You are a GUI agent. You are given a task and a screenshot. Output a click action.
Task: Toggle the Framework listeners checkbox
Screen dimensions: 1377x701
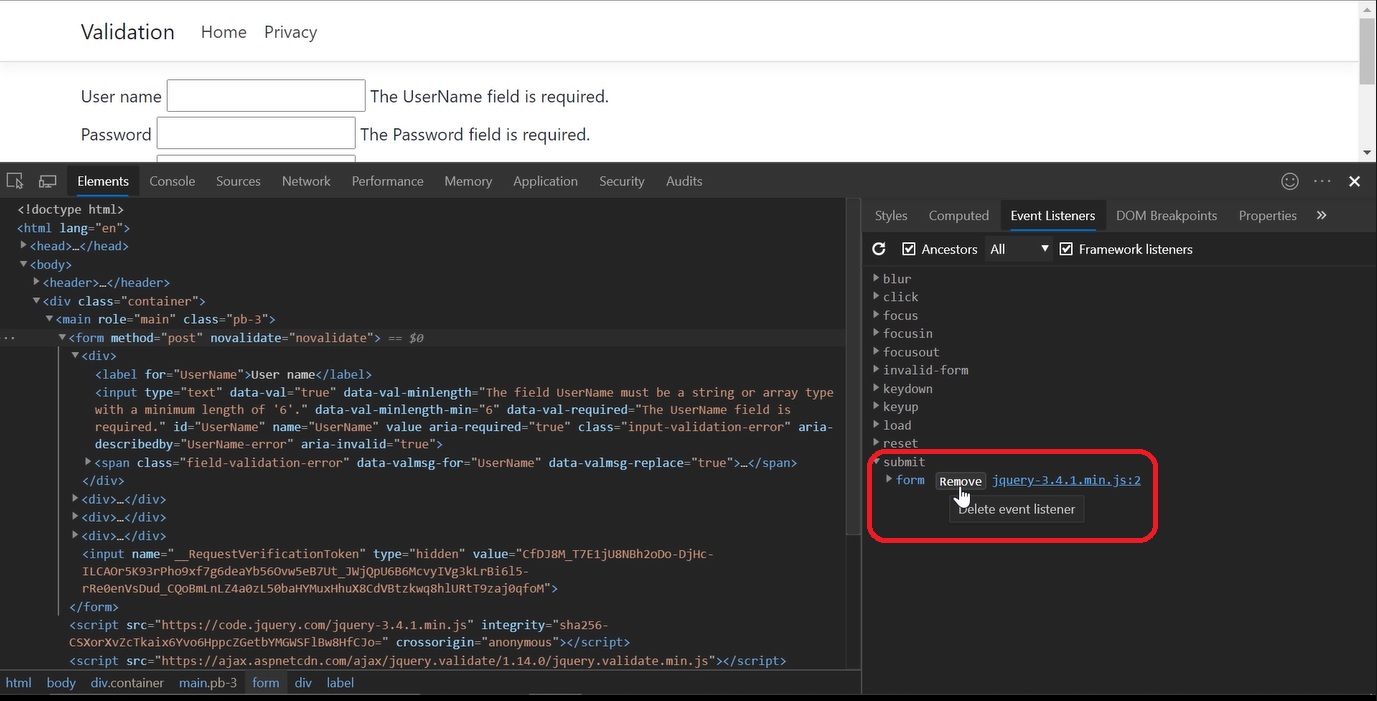click(x=1066, y=249)
